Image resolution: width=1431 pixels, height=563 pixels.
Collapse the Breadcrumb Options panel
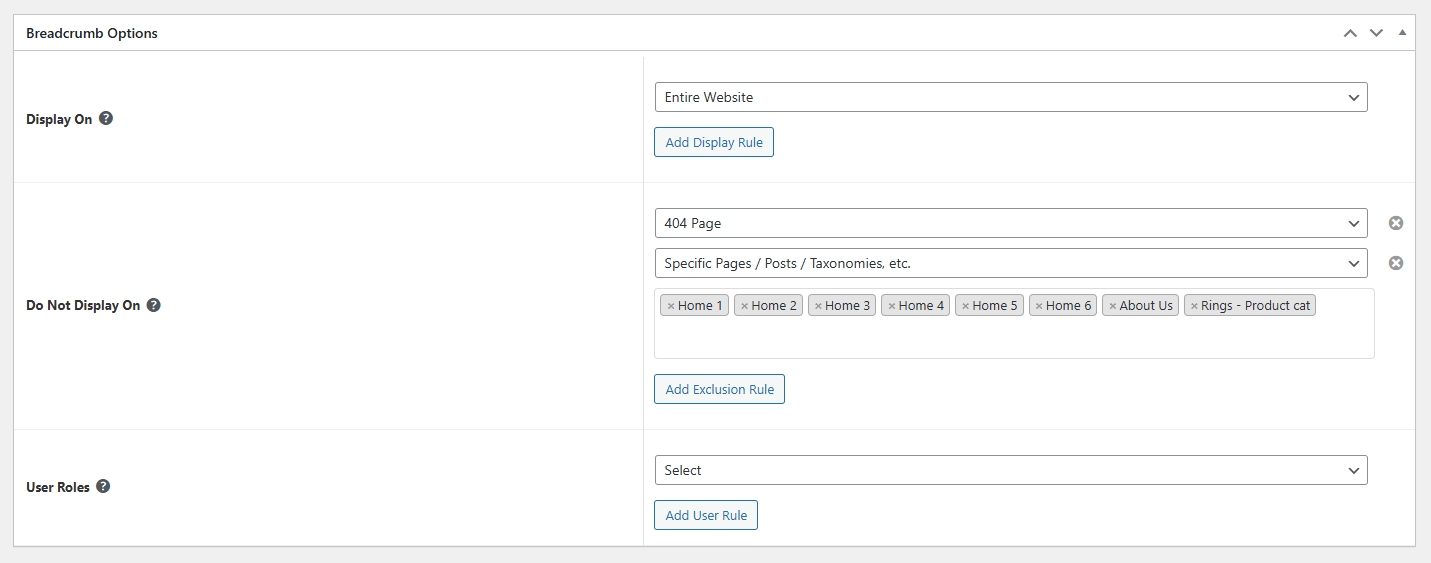pos(1402,33)
